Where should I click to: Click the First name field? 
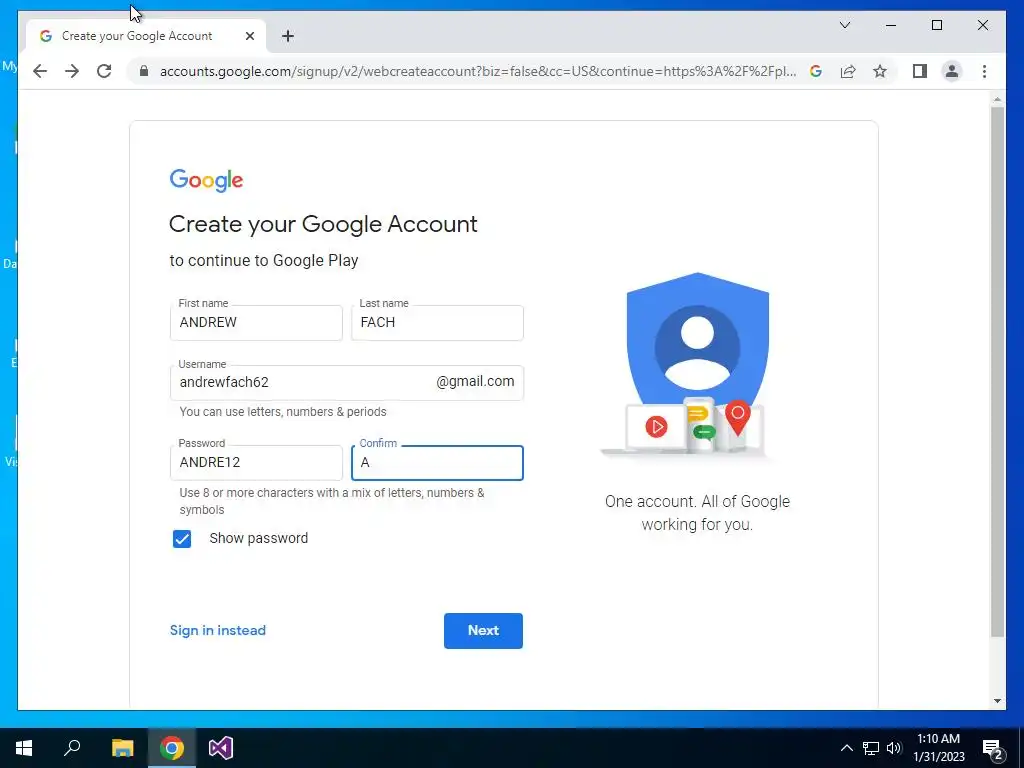(256, 323)
